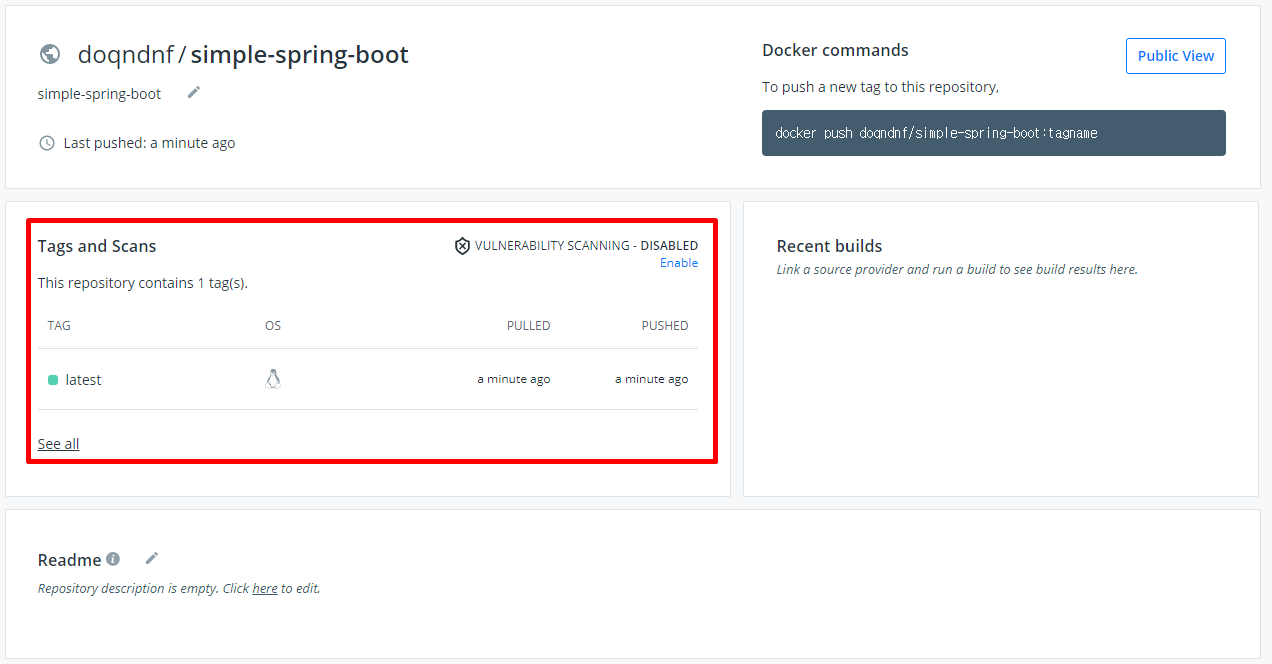Click the pushed 'a minute ago' cell
The width and height of the screenshot is (1272, 664).
click(652, 380)
